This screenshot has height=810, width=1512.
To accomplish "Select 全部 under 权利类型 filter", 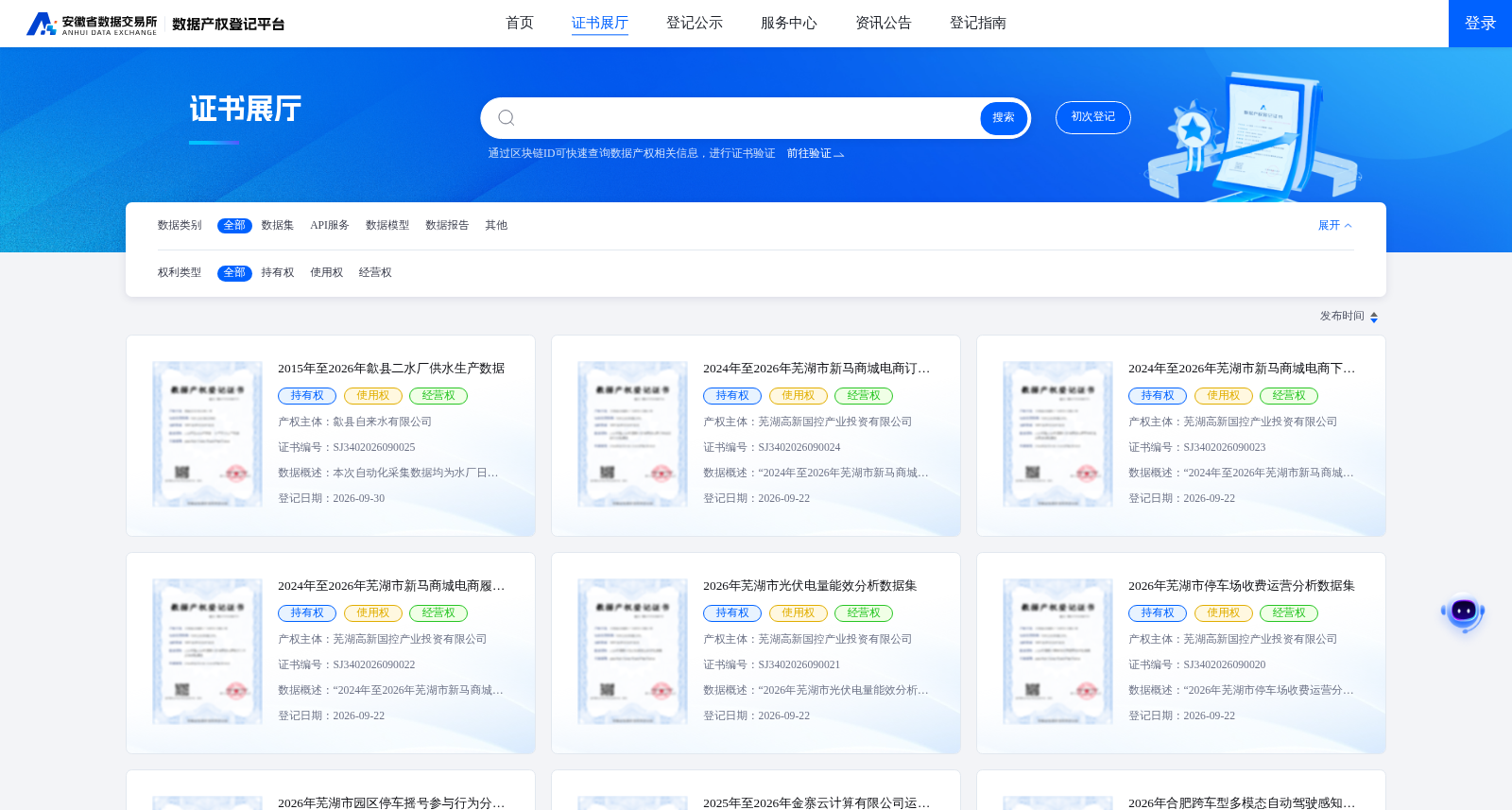I will 234,273.
